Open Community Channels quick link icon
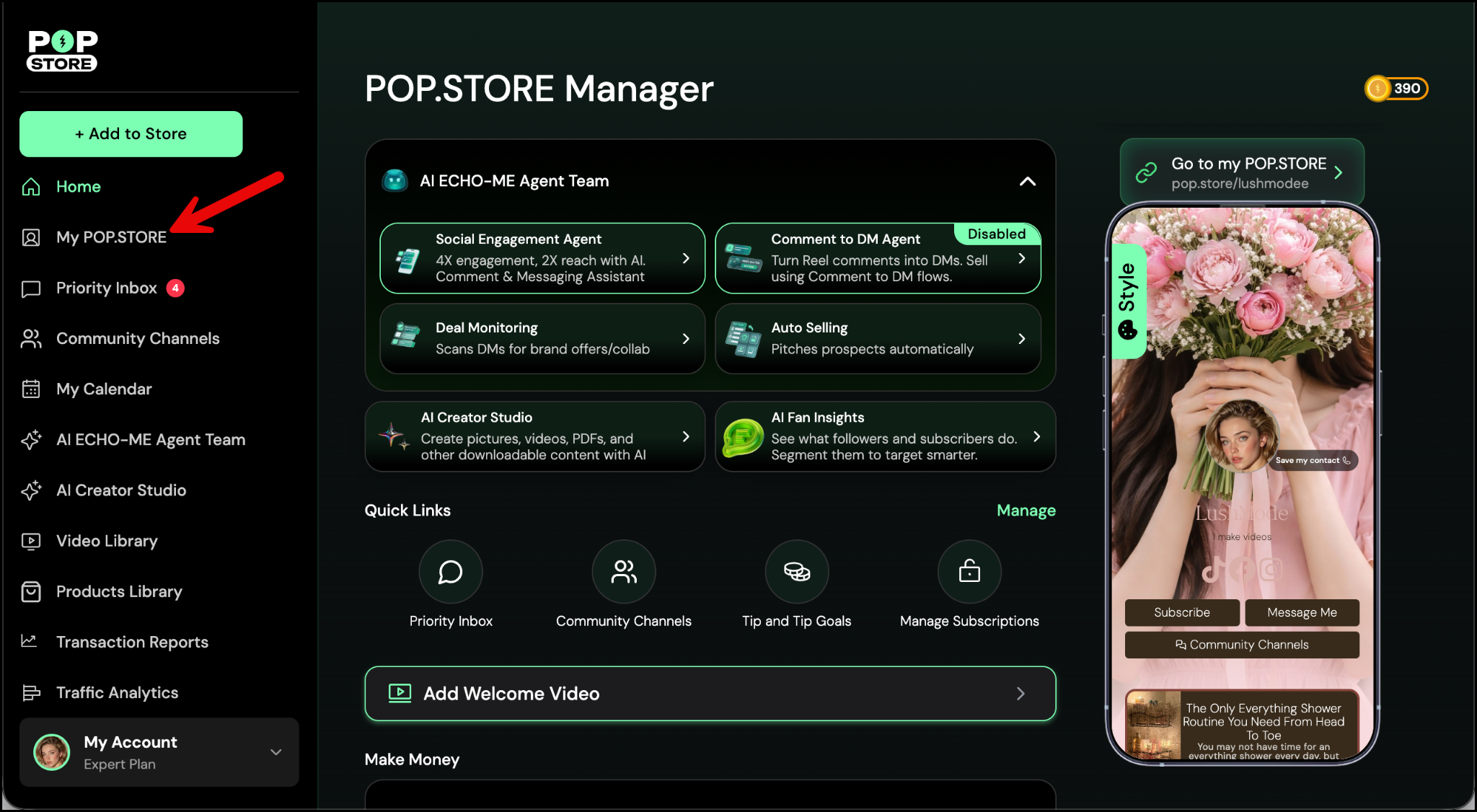 tap(624, 572)
